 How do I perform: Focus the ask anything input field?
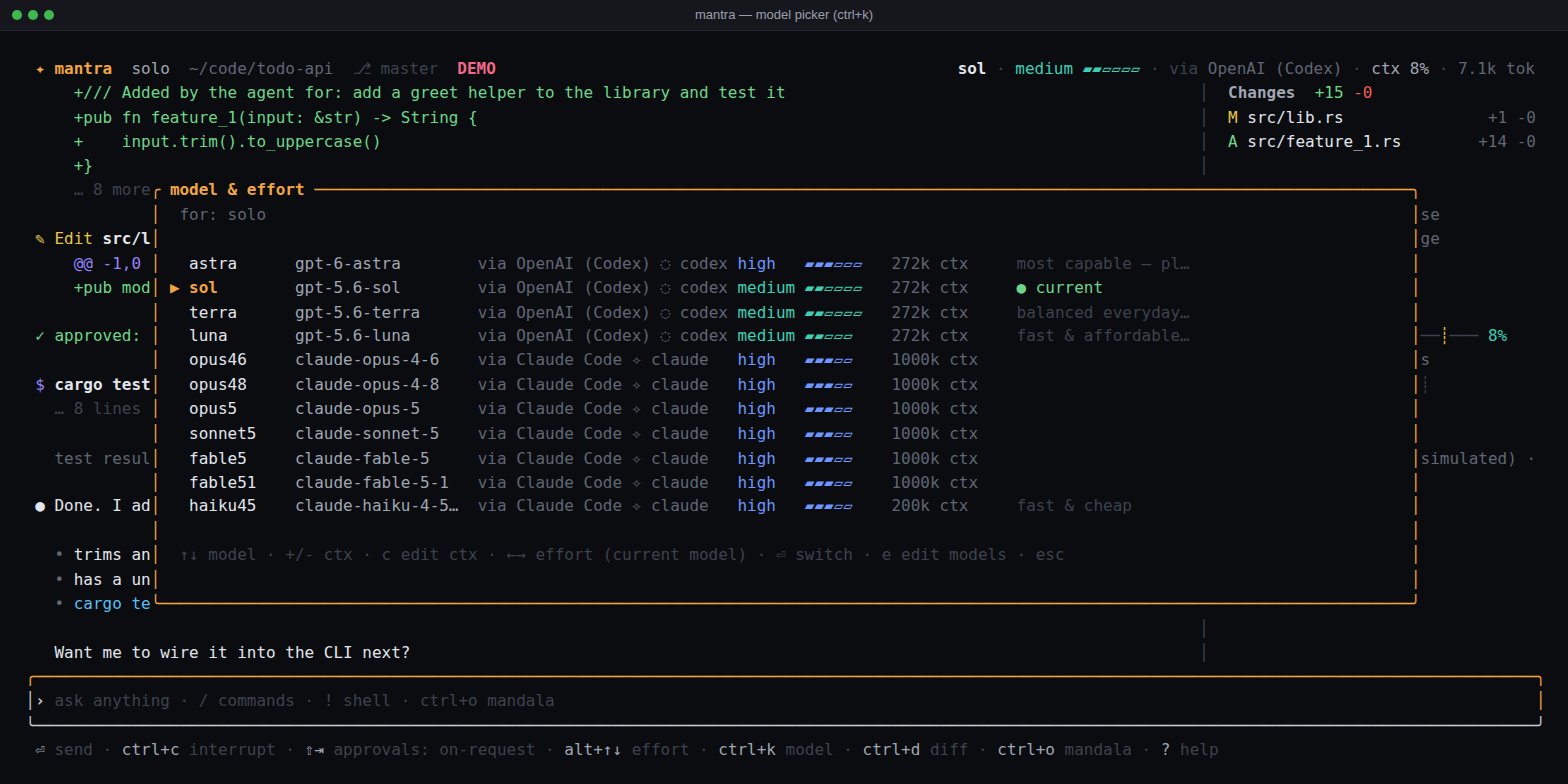(x=785, y=701)
